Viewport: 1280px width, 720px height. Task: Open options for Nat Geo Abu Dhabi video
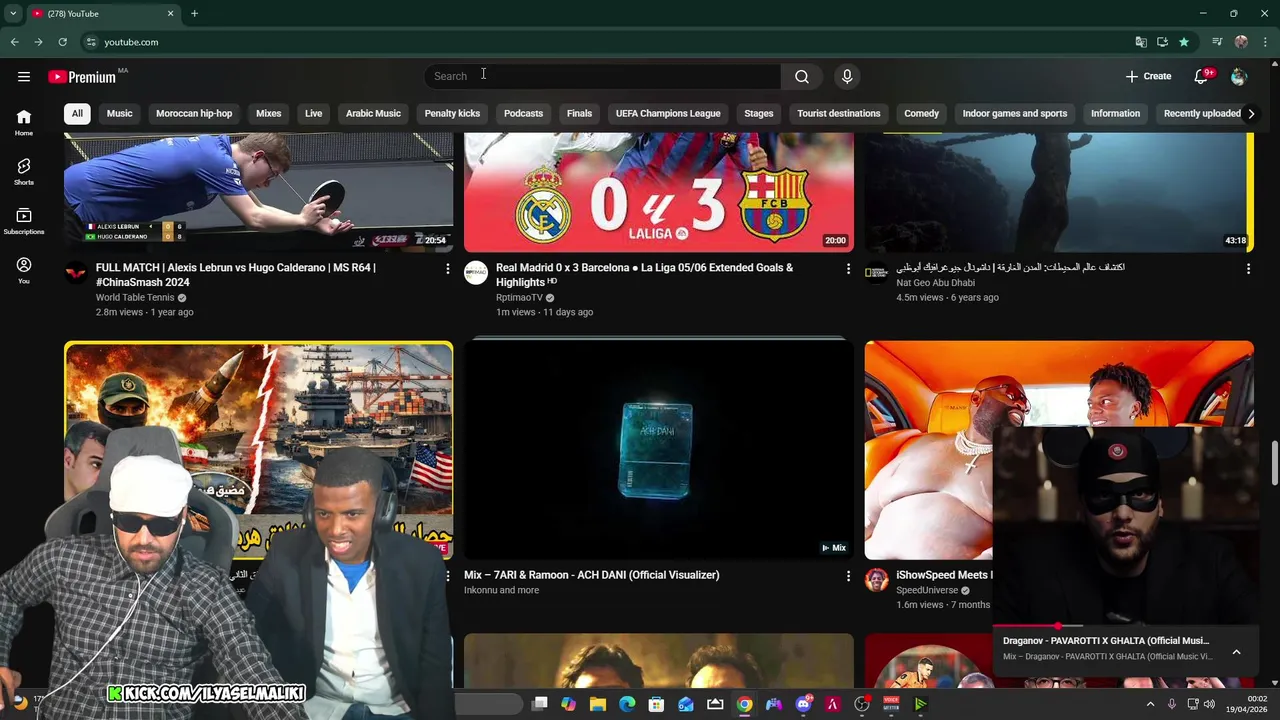coord(1248,268)
